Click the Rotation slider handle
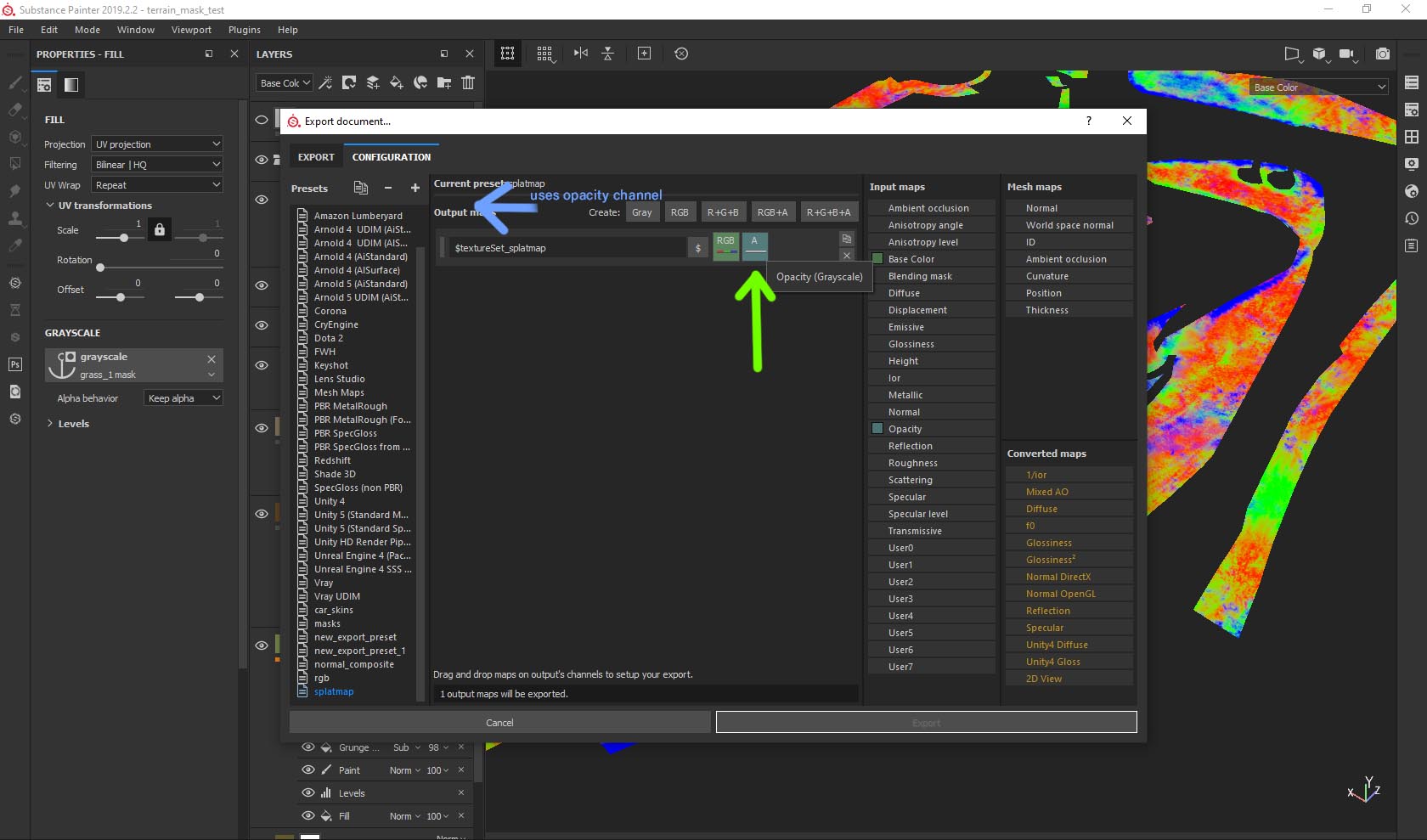This screenshot has height=840, width=1427. coord(100,268)
